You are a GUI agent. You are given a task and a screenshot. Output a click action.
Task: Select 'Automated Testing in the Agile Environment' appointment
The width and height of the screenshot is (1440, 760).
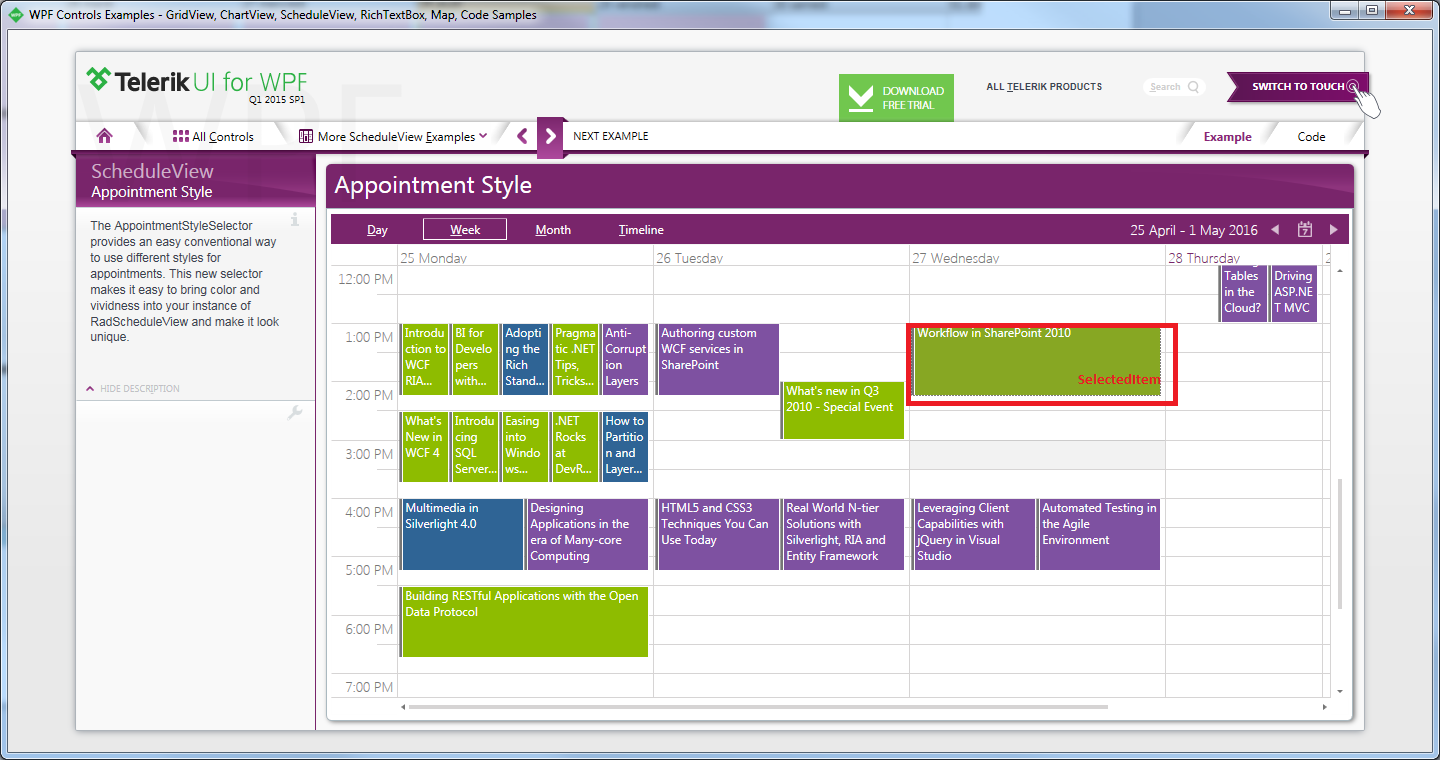click(x=1099, y=534)
